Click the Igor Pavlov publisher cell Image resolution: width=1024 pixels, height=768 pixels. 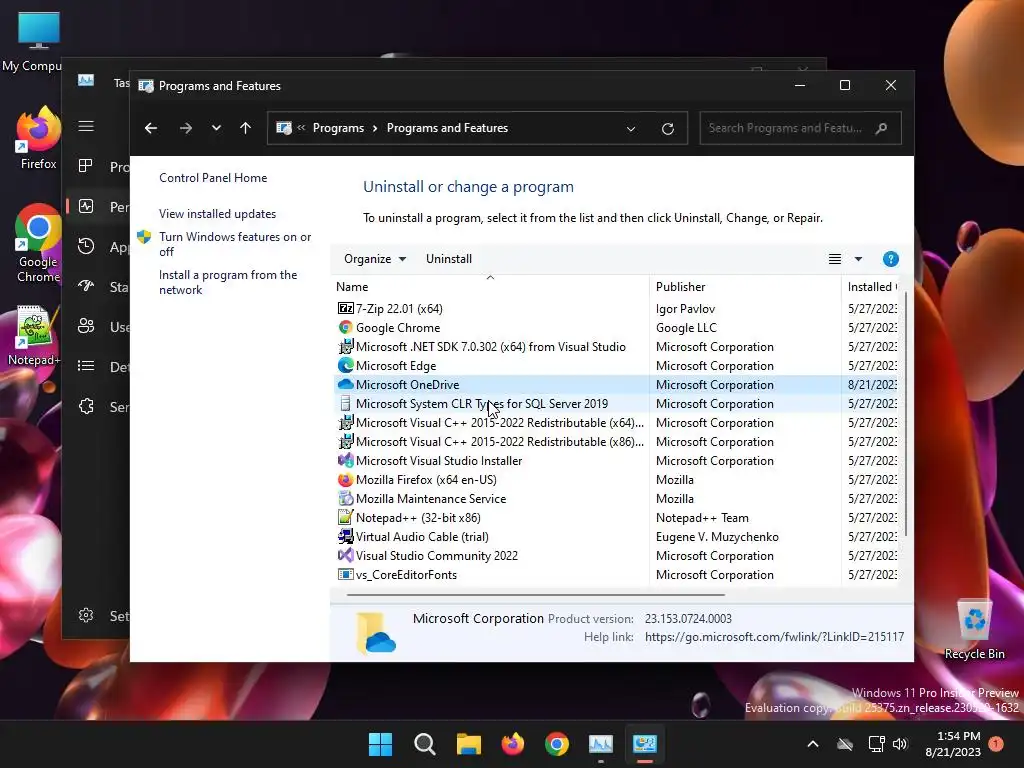(x=685, y=308)
